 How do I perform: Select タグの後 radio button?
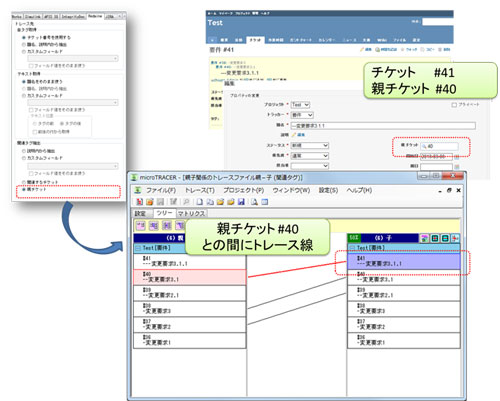click(62, 123)
